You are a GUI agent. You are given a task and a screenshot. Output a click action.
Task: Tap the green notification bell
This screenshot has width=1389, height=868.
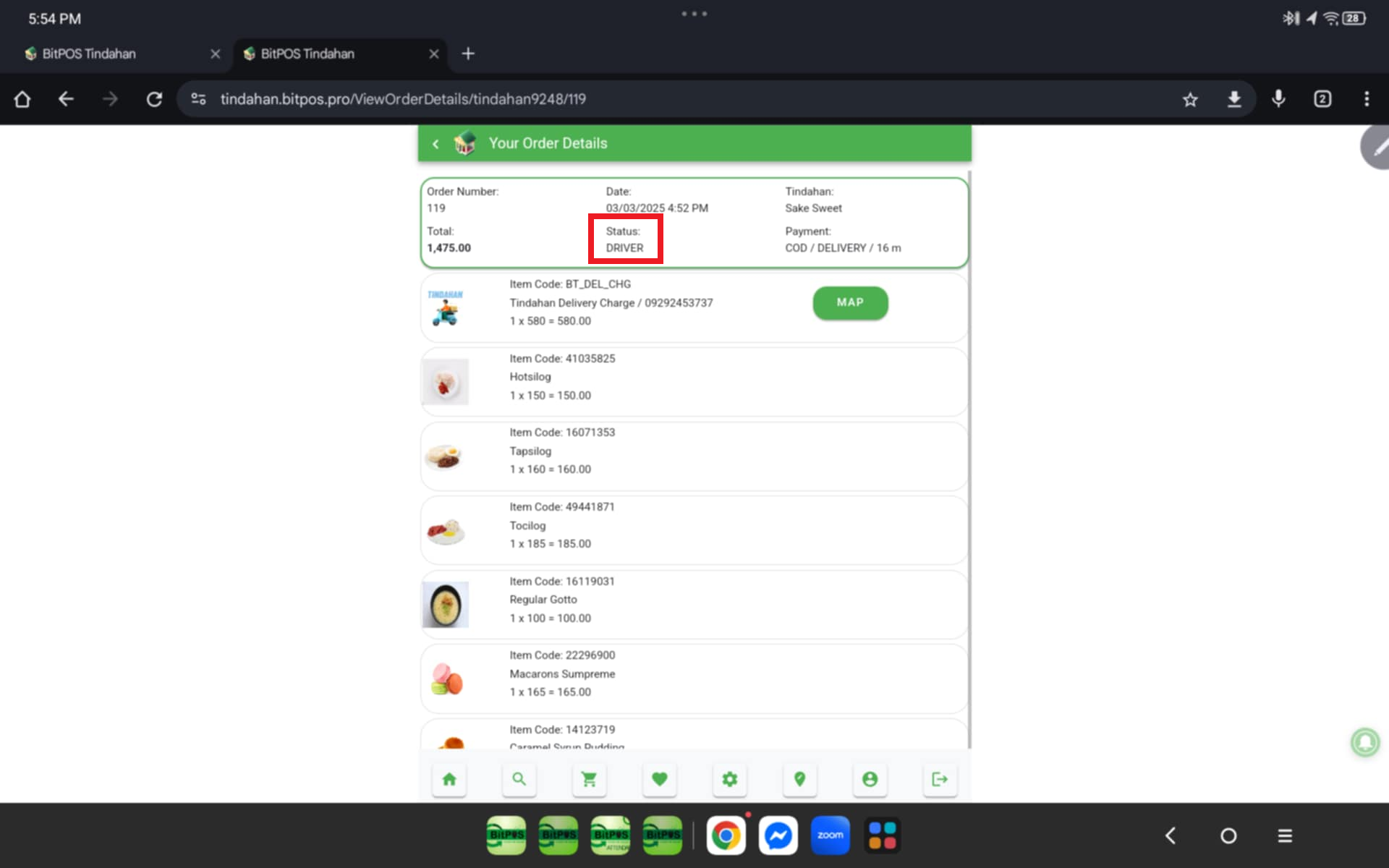(x=1364, y=742)
